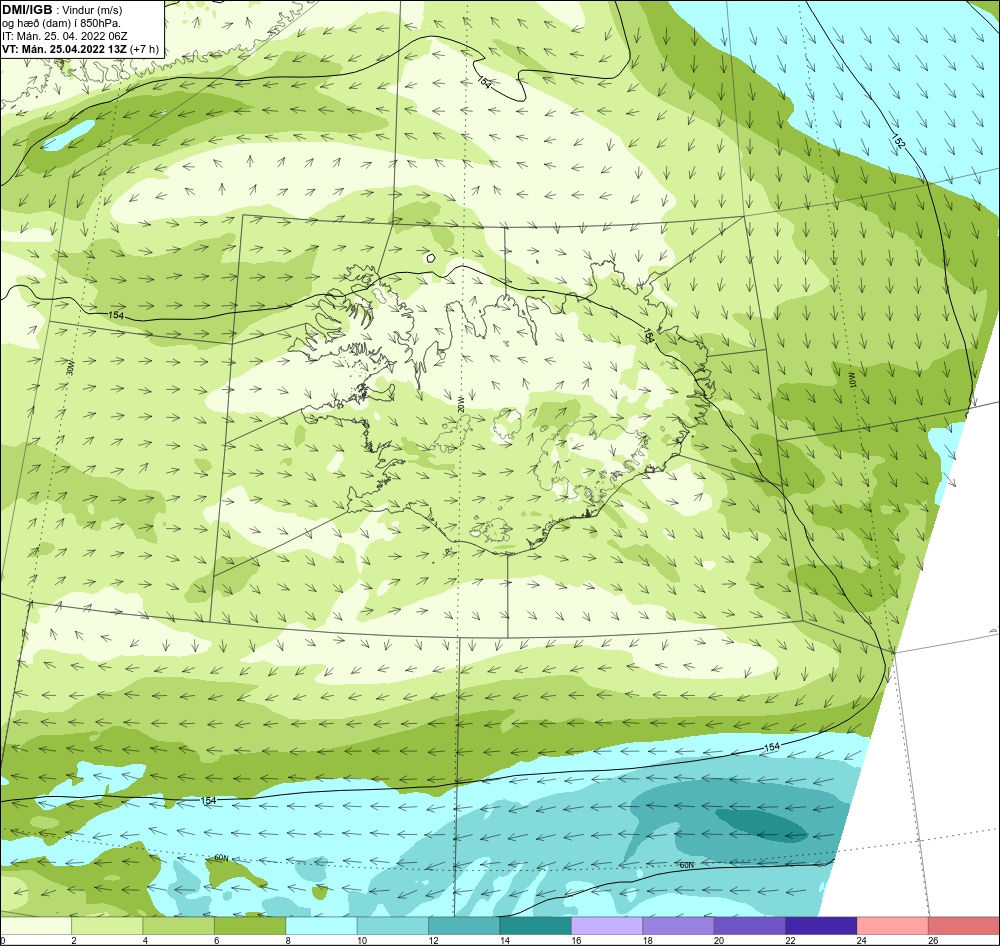Click the "DMI/IGB" title text
The image size is (1000, 946).
[x=27, y=10]
